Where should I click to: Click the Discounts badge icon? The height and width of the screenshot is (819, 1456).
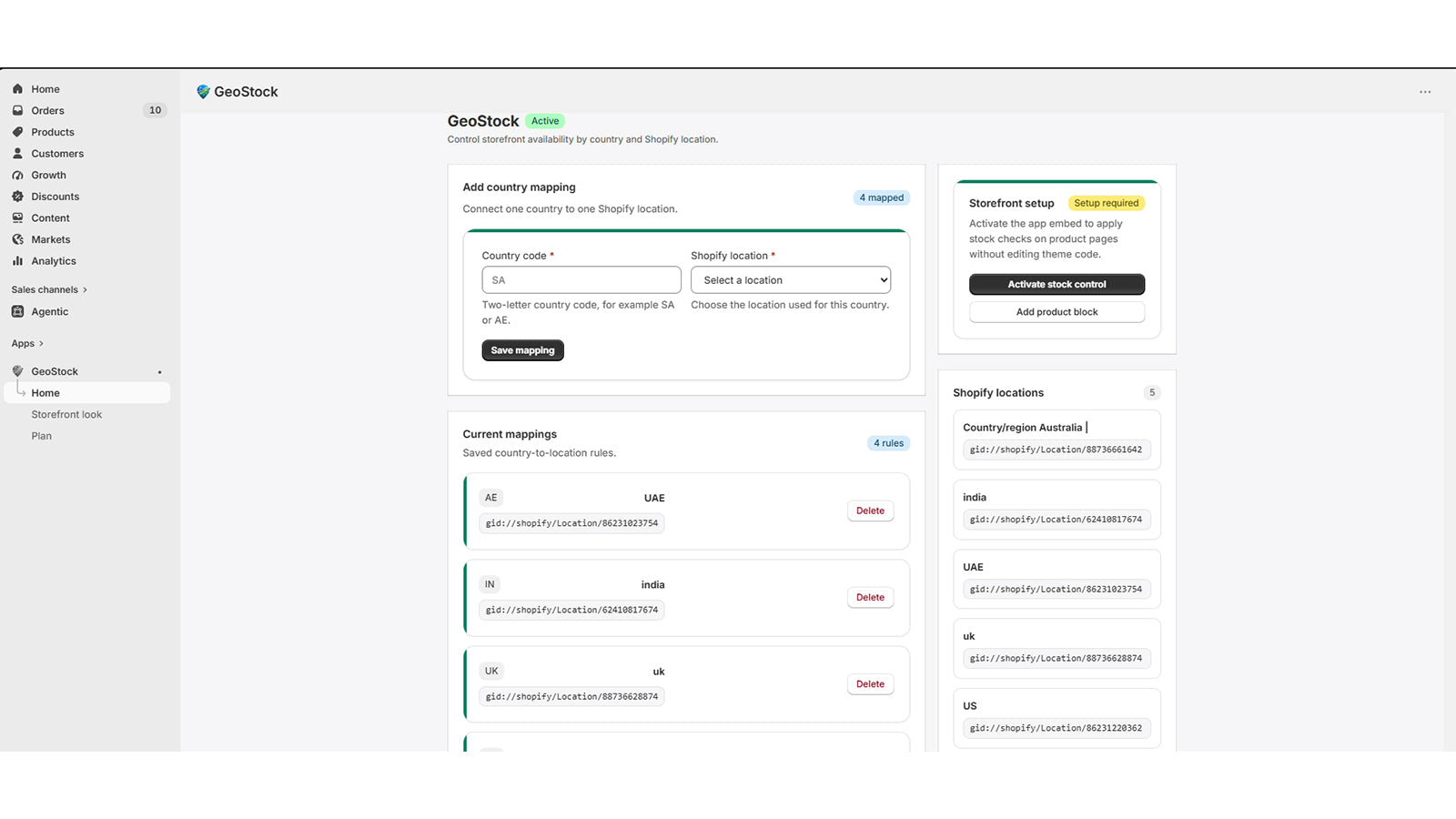(17, 197)
